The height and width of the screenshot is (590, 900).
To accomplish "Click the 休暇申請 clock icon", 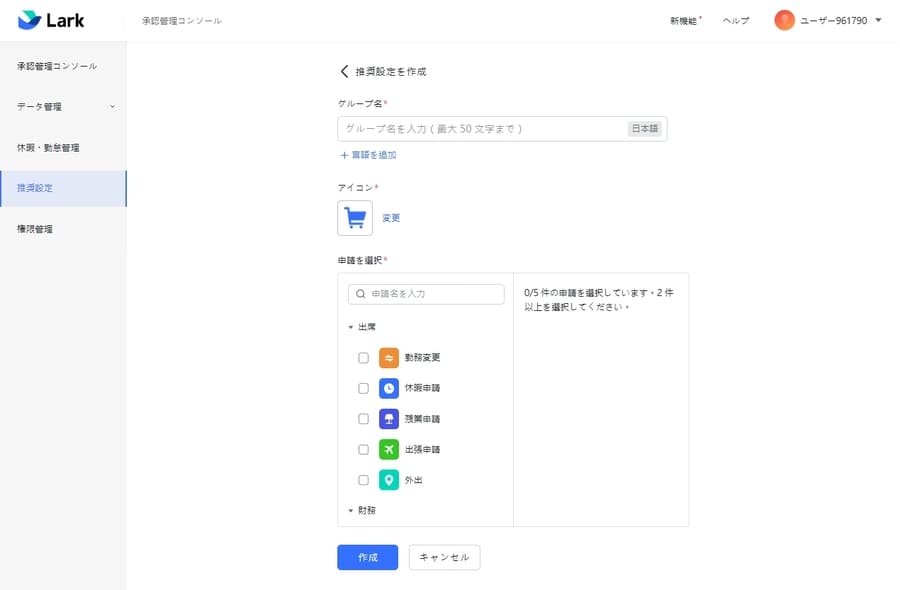I will (388, 388).
